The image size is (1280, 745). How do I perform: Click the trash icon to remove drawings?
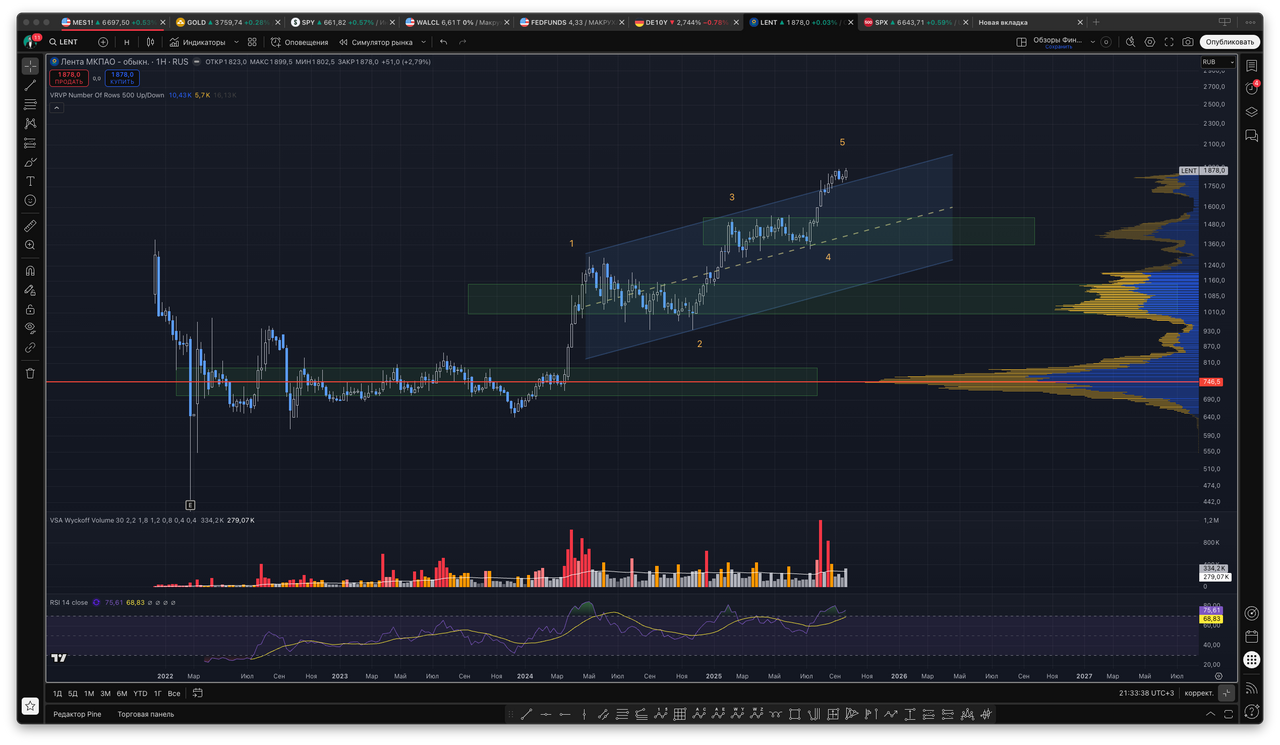[x=30, y=373]
